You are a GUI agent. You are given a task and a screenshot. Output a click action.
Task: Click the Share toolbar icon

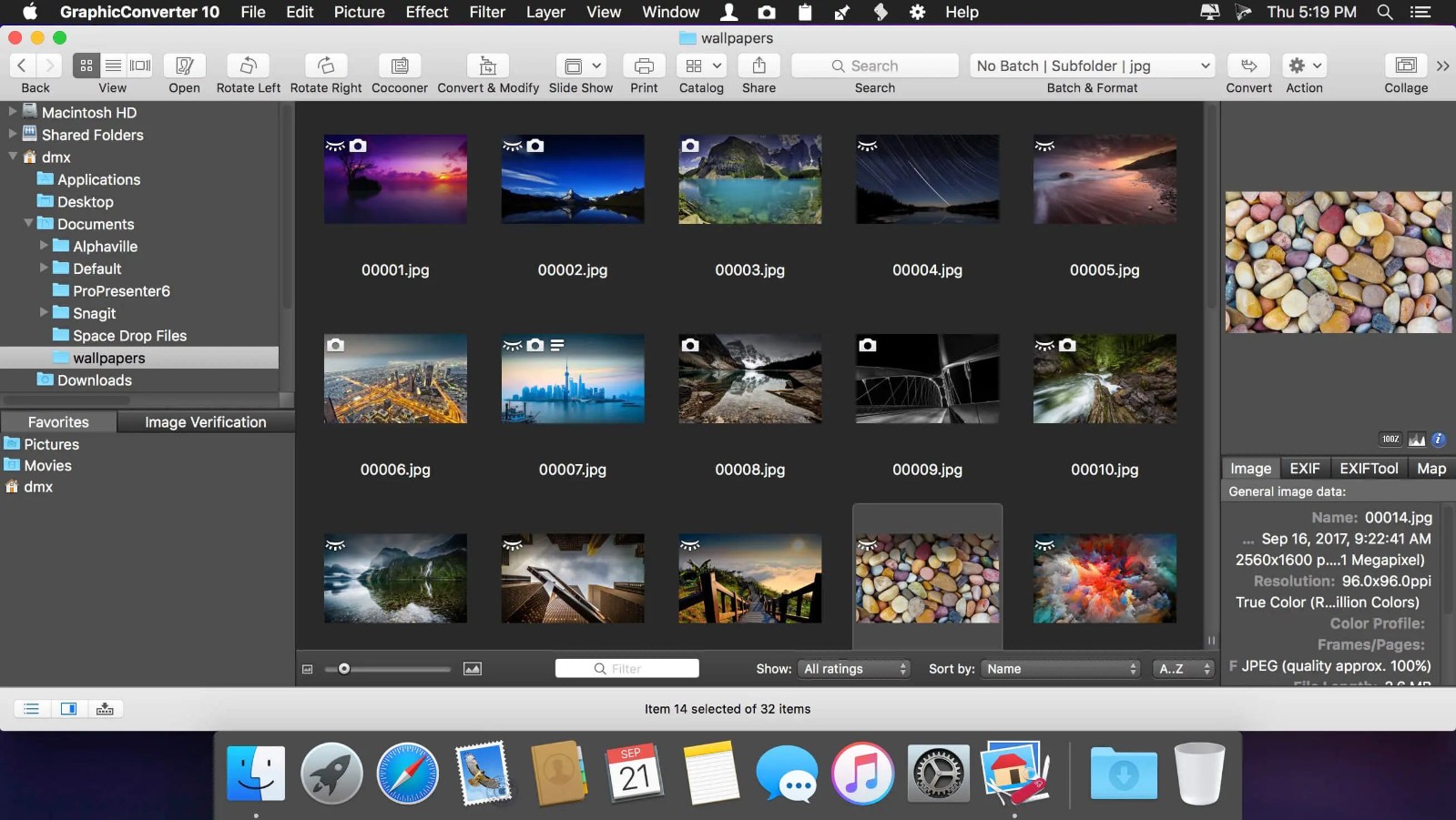[759, 66]
